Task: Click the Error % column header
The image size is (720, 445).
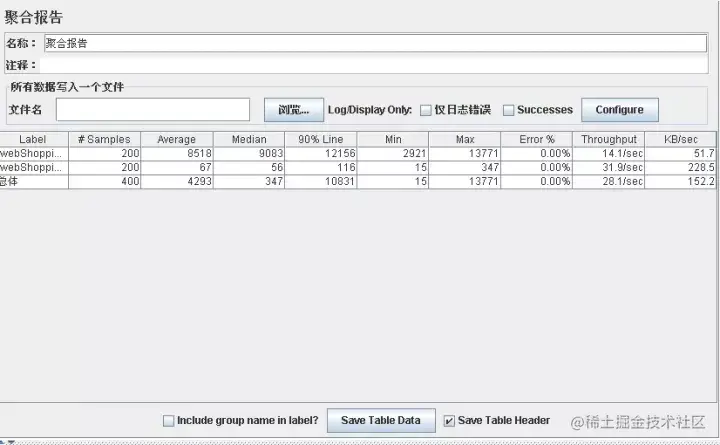Action: point(537,139)
